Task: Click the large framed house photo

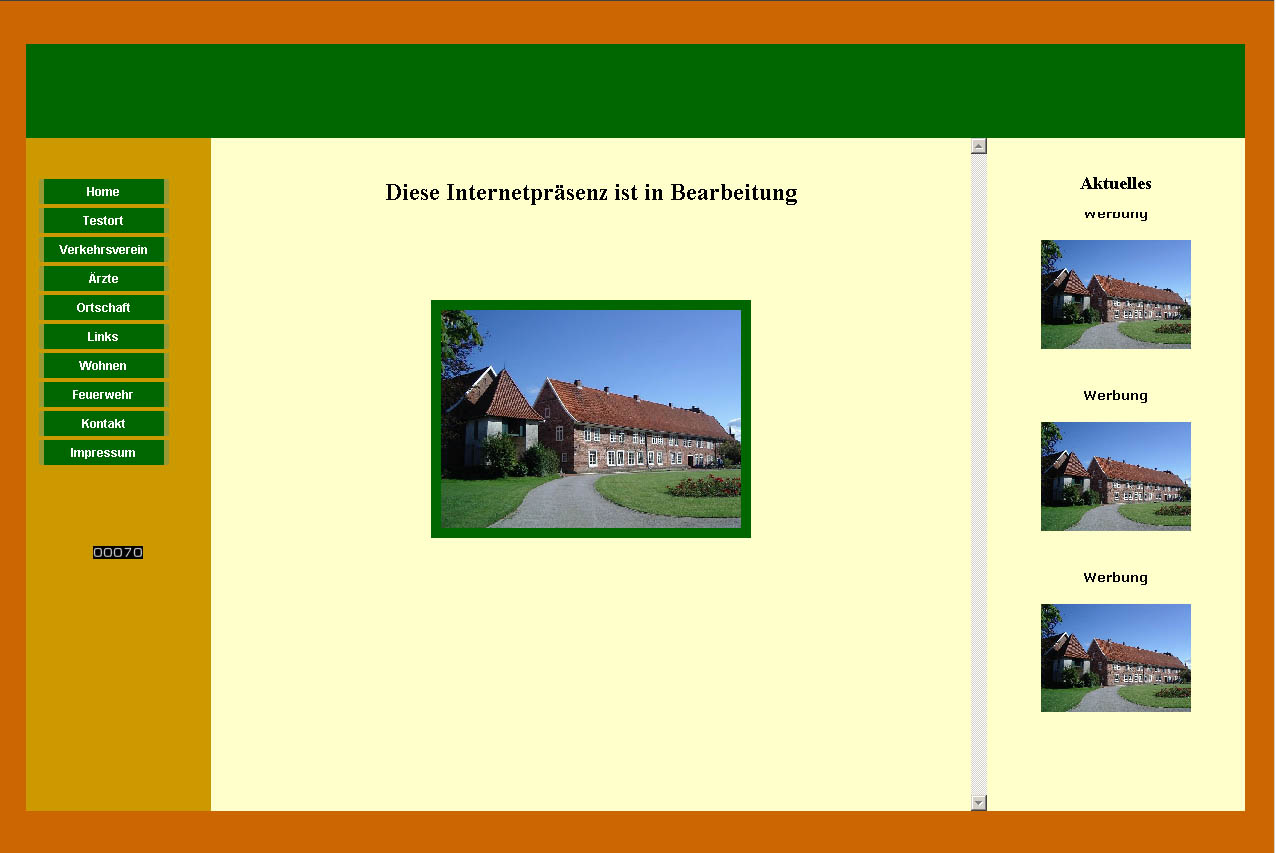Action: [x=590, y=418]
